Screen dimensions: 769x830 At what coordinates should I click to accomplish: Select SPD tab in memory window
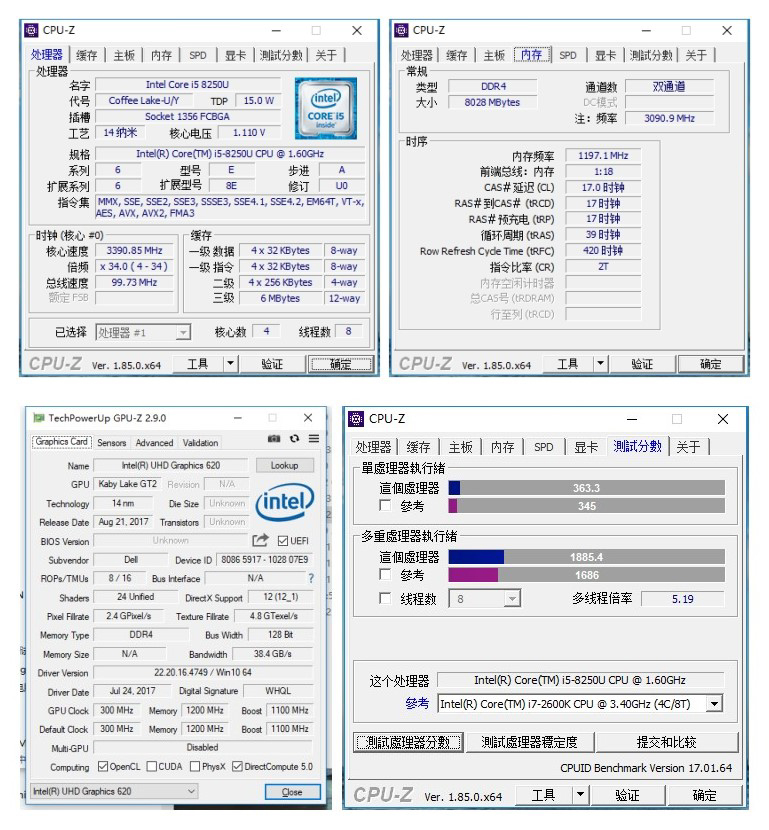(568, 55)
